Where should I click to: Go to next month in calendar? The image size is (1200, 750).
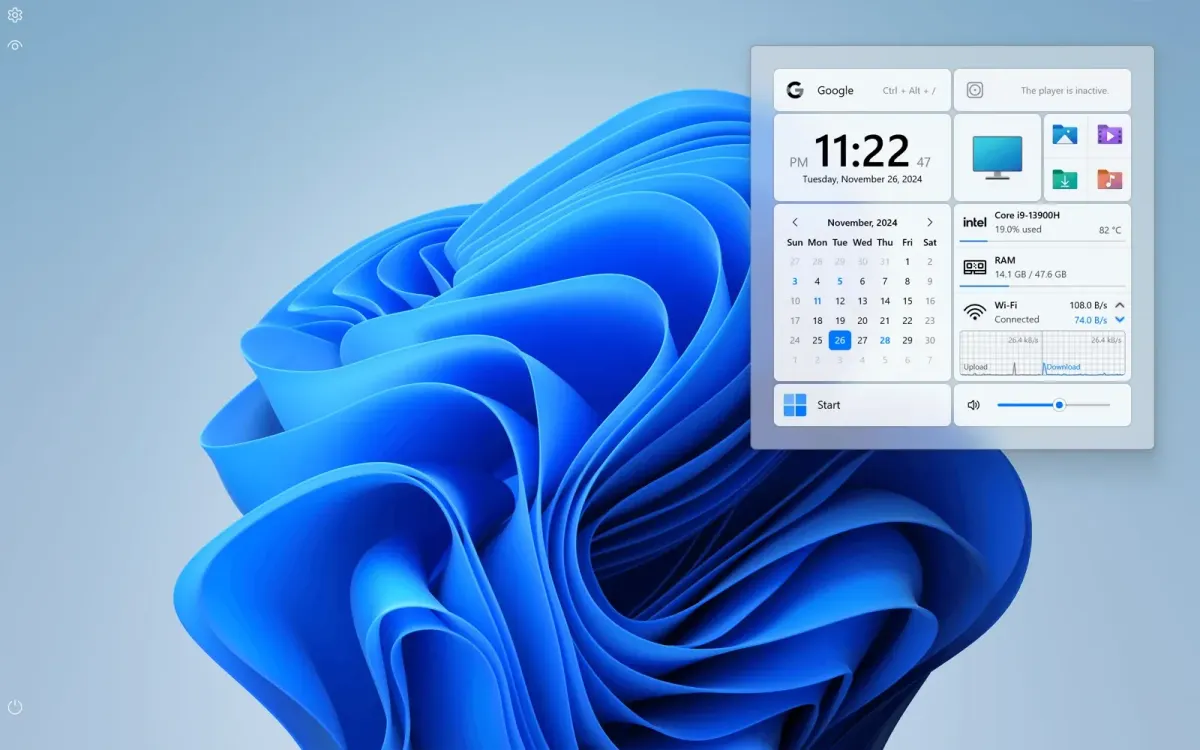930,223
